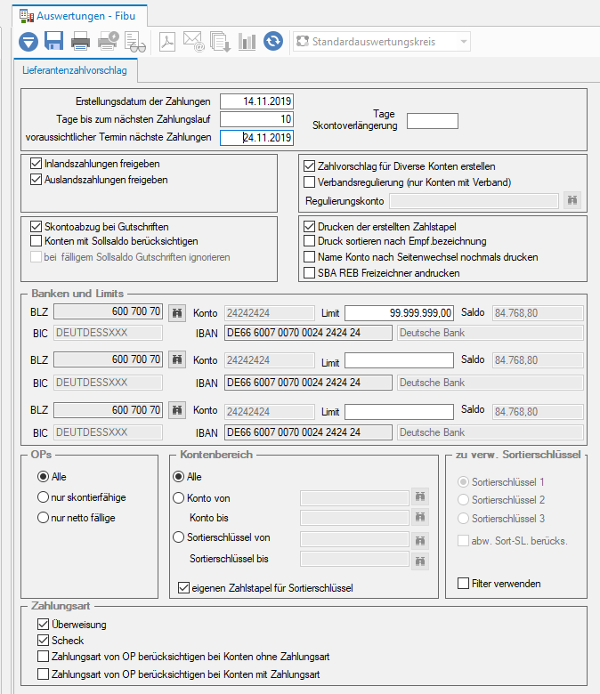Toggle Zahlvorschlag für Diverse Konten erstellen
The width and height of the screenshot is (600, 694).
pos(309,166)
